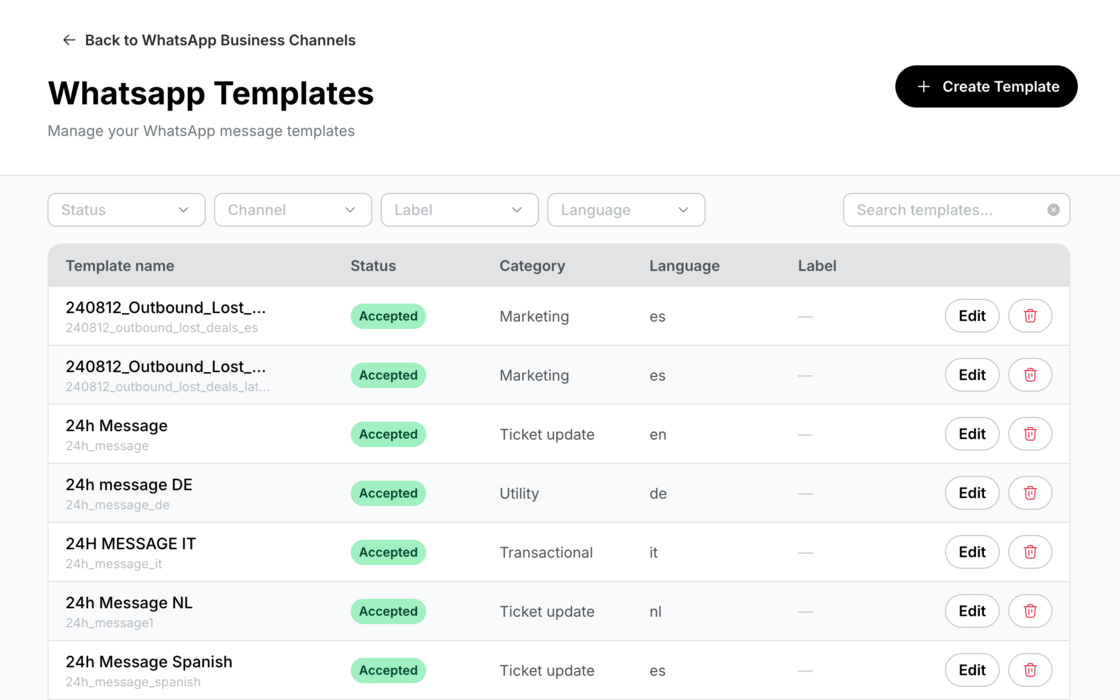Edit the 24h Message Spanish template

971,670
